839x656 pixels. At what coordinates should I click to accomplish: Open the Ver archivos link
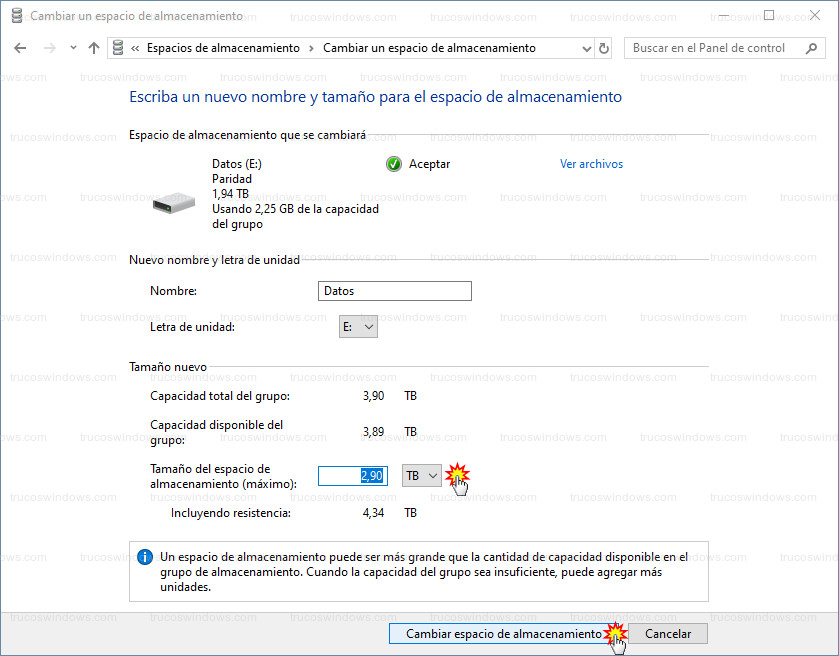tap(591, 164)
